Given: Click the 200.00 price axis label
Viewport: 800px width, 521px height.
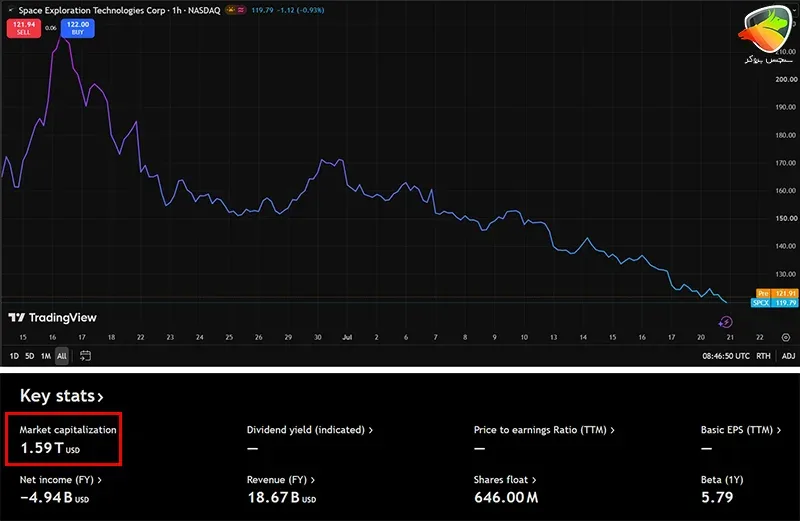Looking at the screenshot, I should pyautogui.click(x=786, y=80).
